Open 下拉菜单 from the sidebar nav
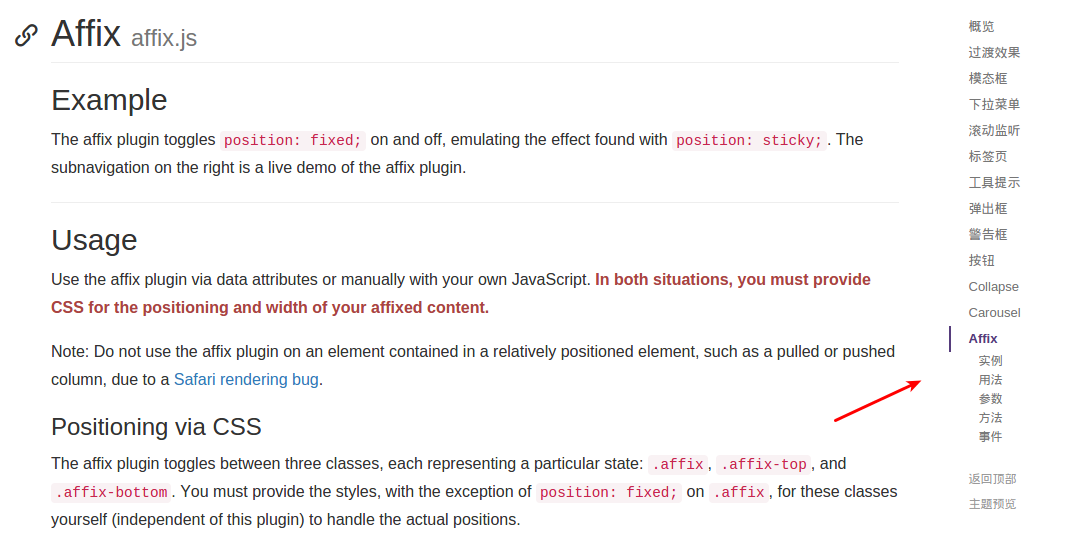Viewport: 1089px width, 540px height. 994,105
